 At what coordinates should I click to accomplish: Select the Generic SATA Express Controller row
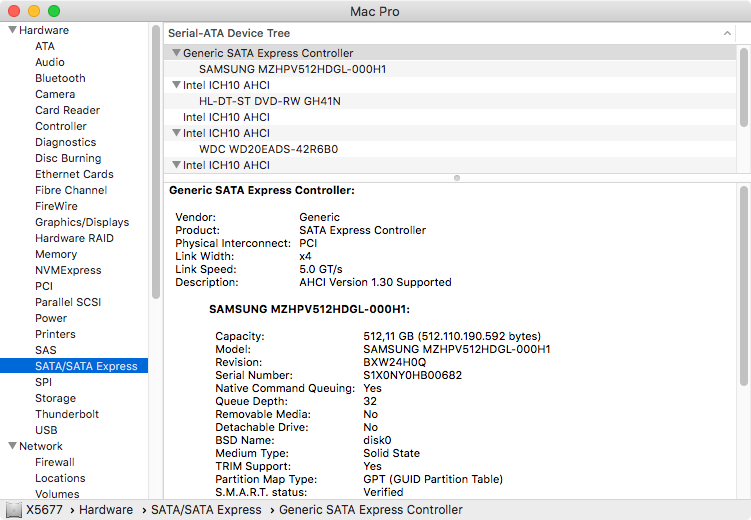click(x=450, y=53)
